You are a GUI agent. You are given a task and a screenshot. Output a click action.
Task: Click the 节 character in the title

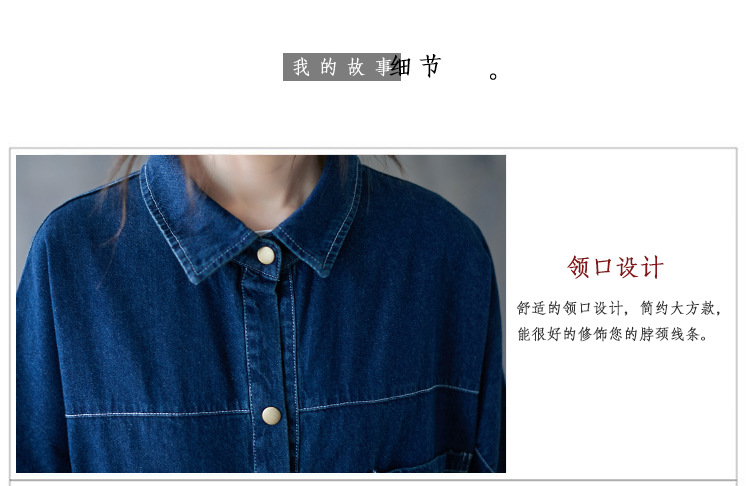(x=430, y=66)
